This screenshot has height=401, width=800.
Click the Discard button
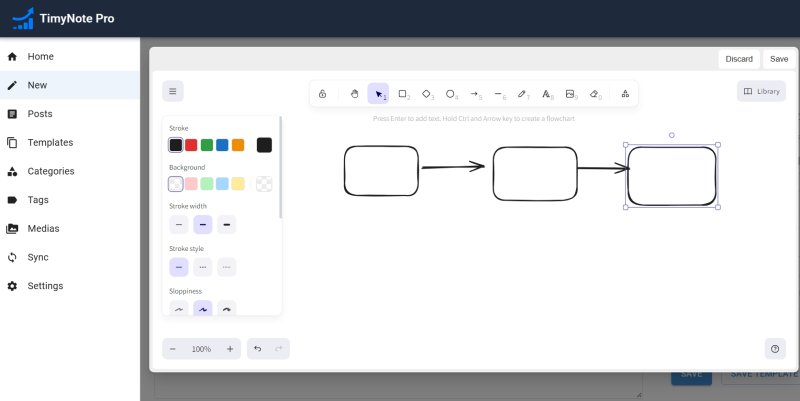[x=739, y=59]
